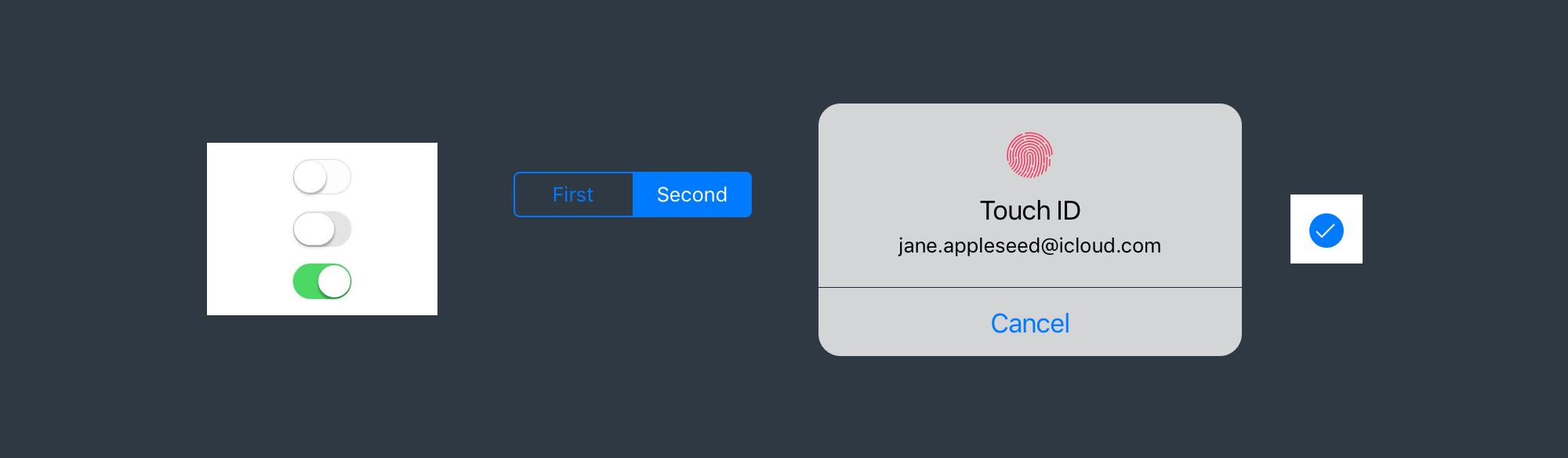
Task: Click the word "First" in segmented control
Action: pyautogui.click(x=573, y=194)
